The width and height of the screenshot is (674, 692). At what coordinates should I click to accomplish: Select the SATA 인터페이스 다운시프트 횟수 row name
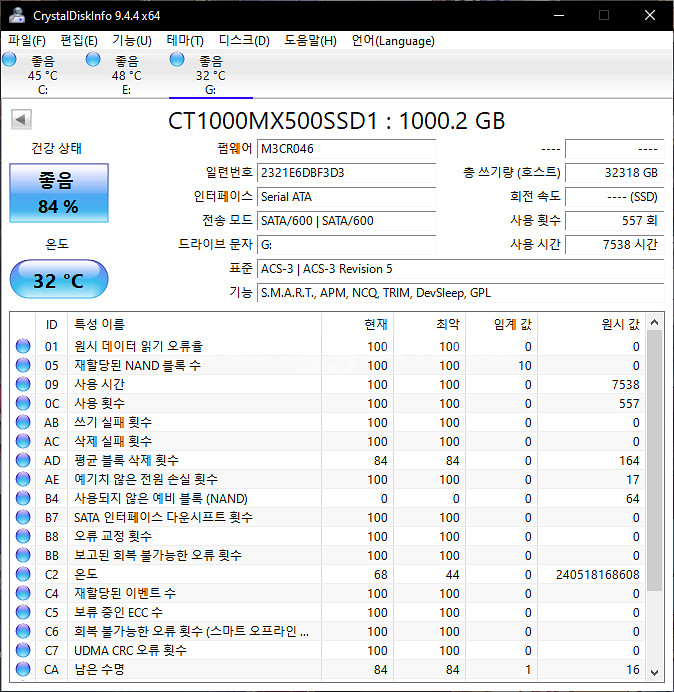pyautogui.click(x=163, y=517)
